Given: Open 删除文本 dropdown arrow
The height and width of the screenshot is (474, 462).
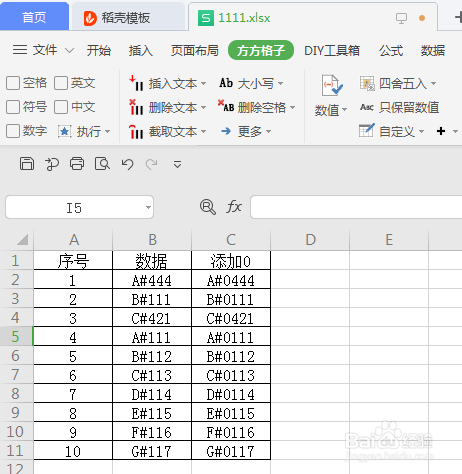Looking at the screenshot, I should click(203, 107).
